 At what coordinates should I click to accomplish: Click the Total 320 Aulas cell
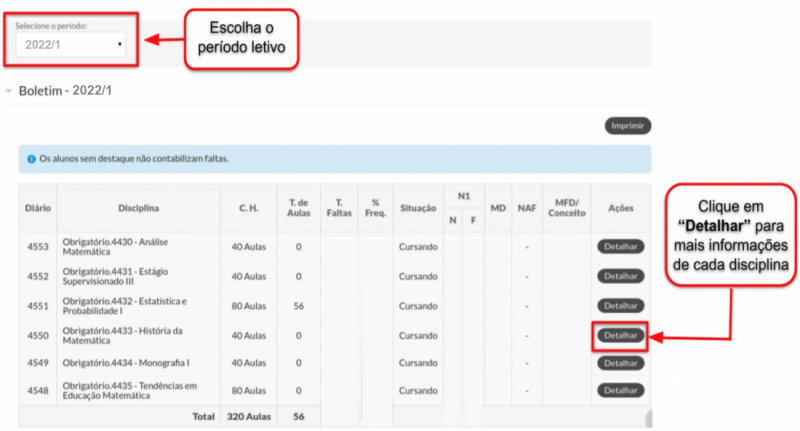pyautogui.click(x=249, y=417)
